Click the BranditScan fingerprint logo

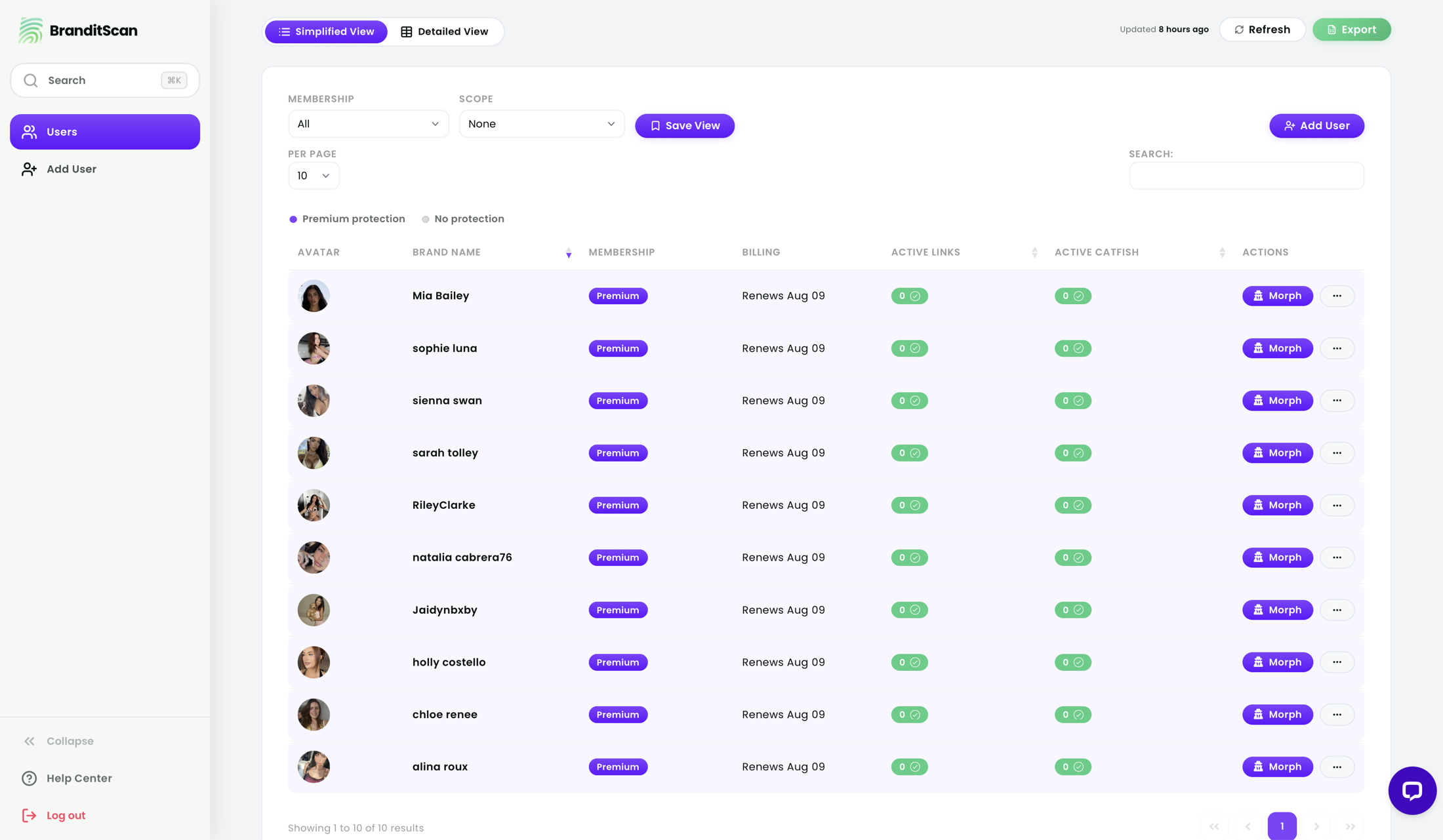pos(30,30)
